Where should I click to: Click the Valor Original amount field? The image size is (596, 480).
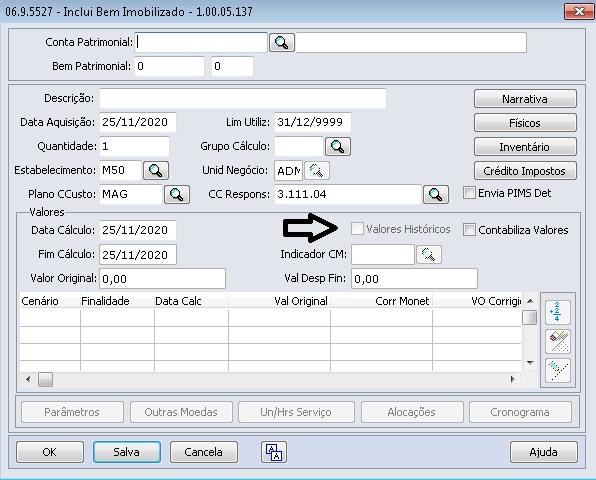coord(162,279)
